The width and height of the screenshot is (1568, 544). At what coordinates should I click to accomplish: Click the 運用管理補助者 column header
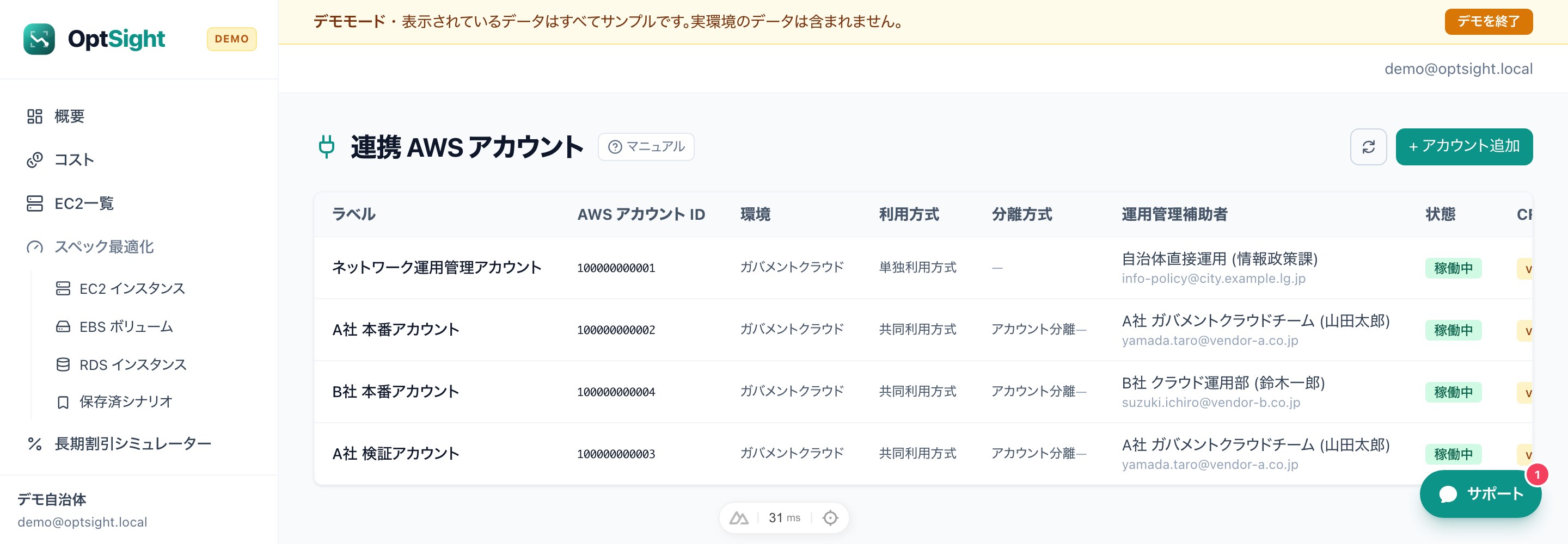click(1174, 214)
